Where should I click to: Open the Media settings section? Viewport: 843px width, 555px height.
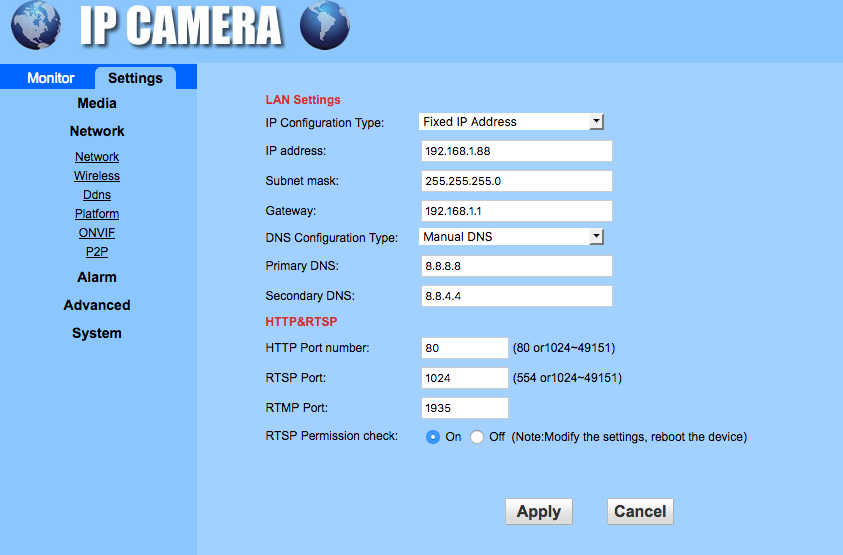coord(97,103)
